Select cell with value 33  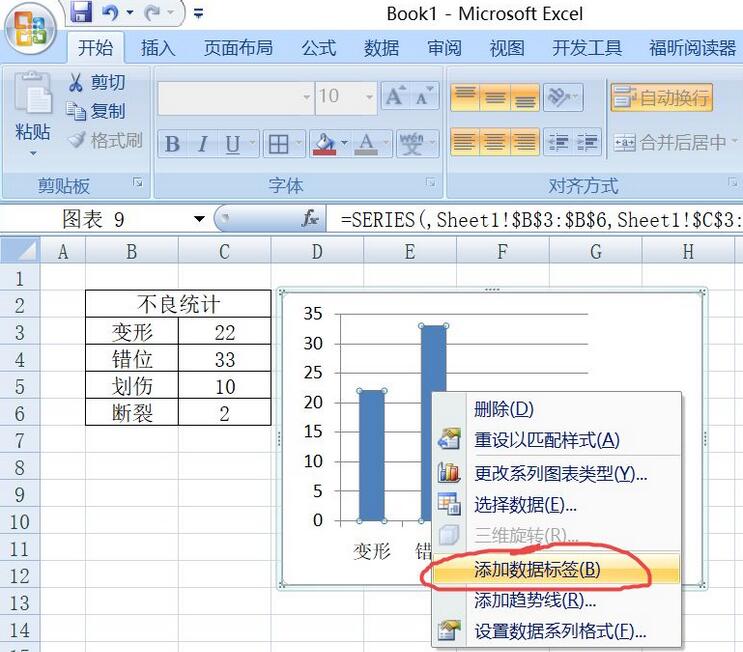225,359
